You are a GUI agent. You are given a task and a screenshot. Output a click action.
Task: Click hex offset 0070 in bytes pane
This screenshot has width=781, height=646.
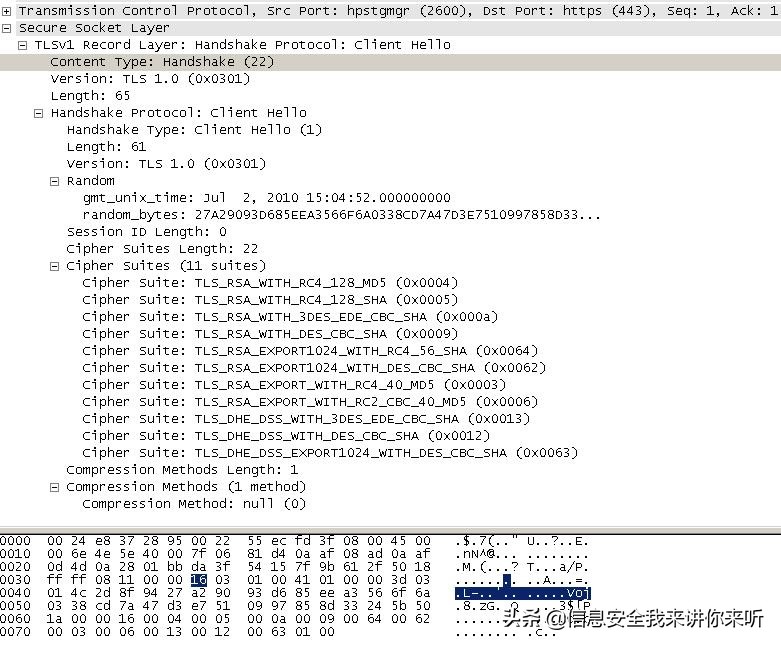pyautogui.click(x=15, y=632)
